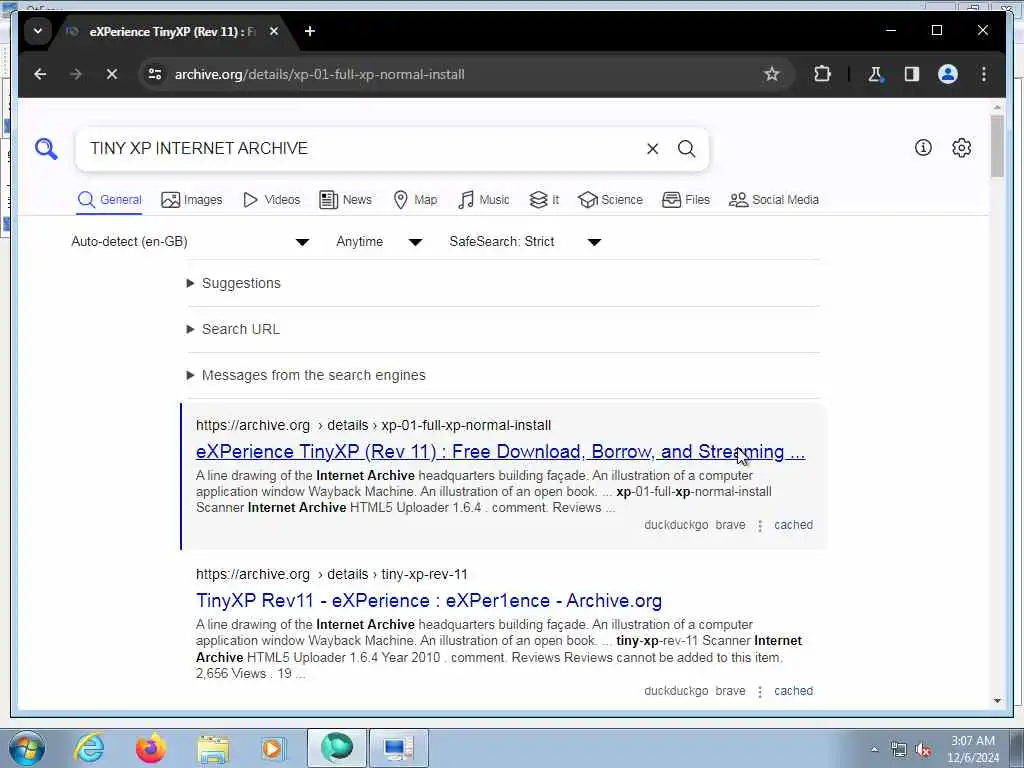Viewport: 1024px width, 768px height.
Task: Open the Windows Start button
Action: click(27, 748)
